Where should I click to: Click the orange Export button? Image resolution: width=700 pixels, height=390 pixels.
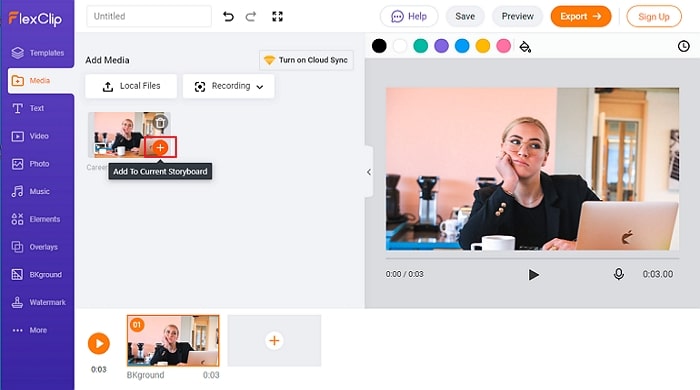point(580,17)
